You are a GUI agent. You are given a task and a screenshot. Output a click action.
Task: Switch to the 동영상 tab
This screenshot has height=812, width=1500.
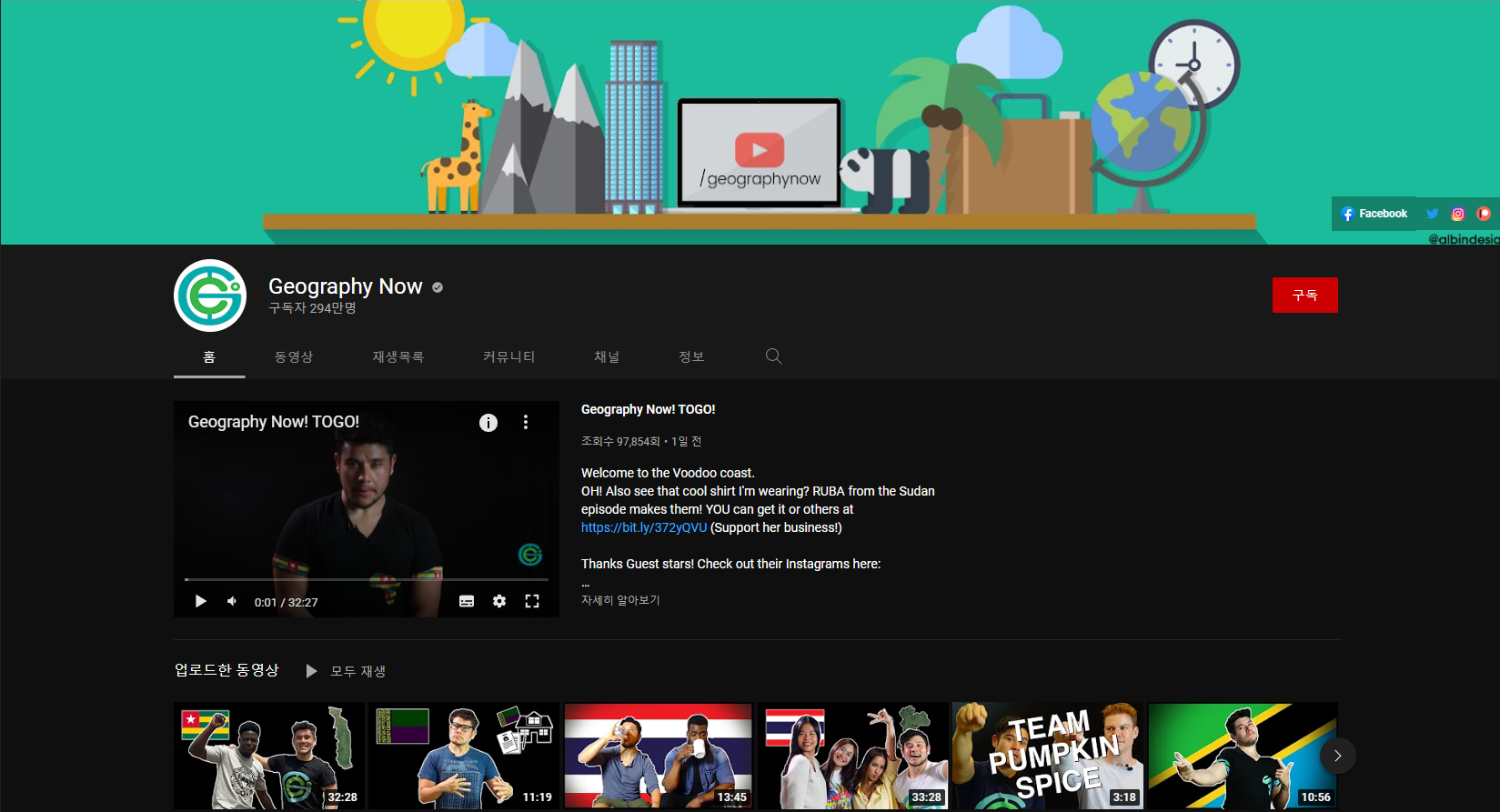click(x=294, y=356)
